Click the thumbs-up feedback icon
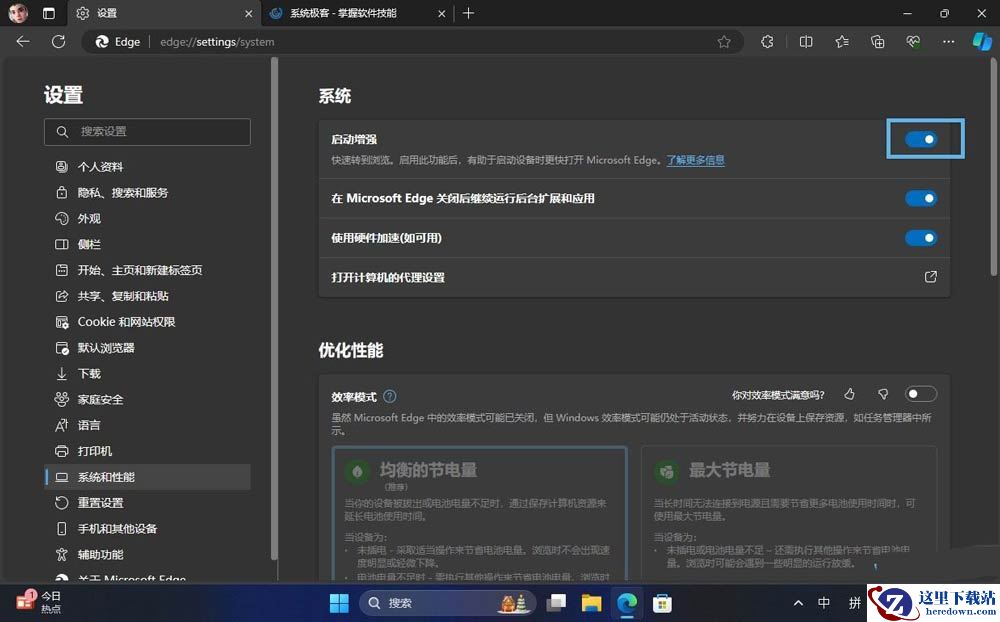Image resolution: width=1000 pixels, height=622 pixels. 849,394
